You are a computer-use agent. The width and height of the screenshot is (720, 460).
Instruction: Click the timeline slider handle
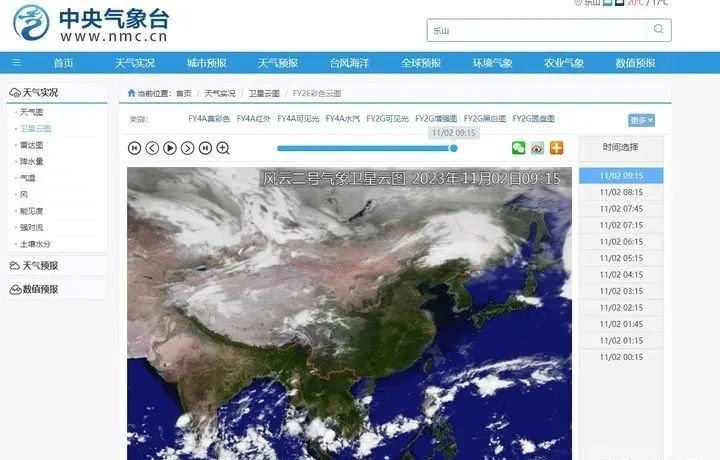point(454,148)
